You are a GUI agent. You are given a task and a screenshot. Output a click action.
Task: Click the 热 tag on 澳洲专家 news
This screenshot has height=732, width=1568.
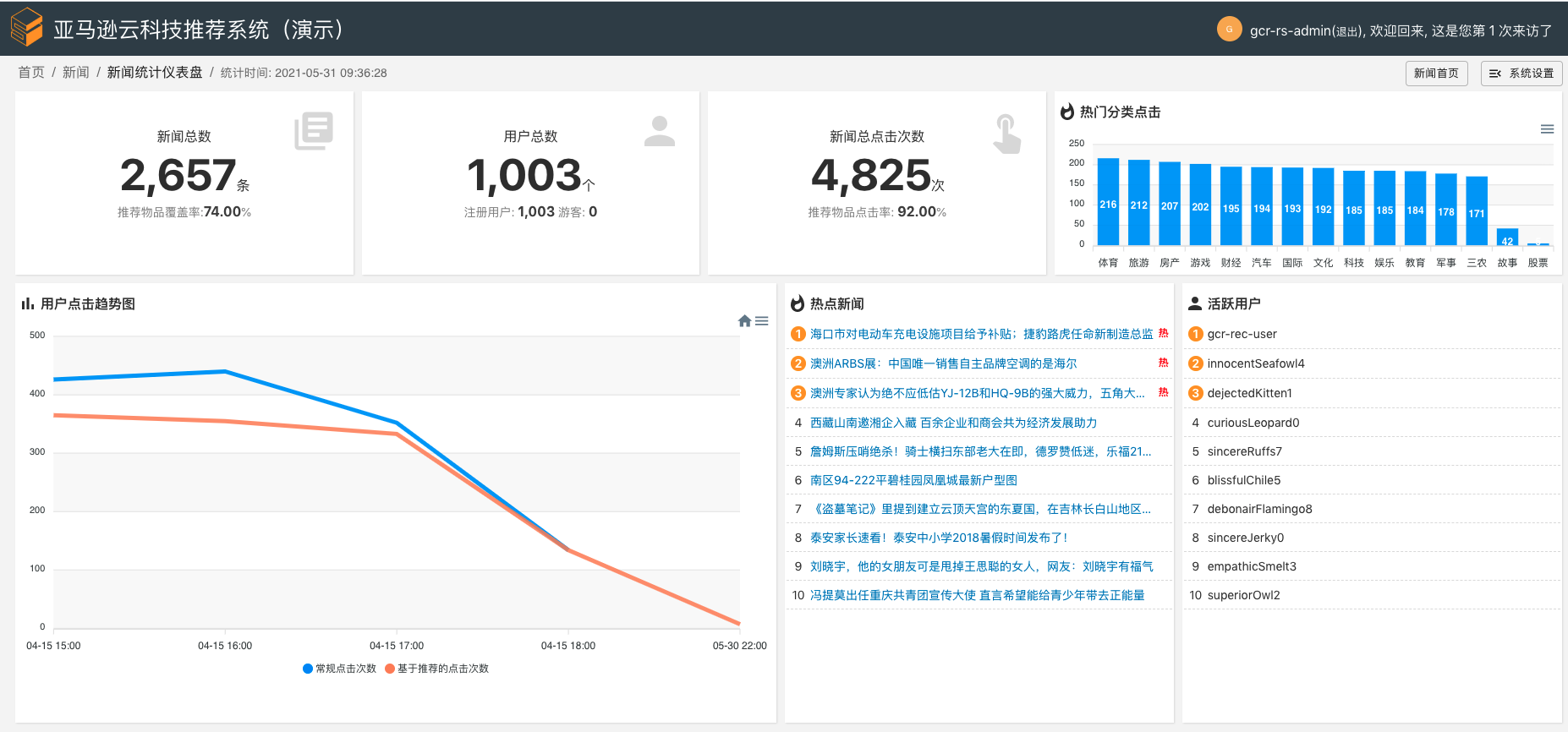point(1163,392)
